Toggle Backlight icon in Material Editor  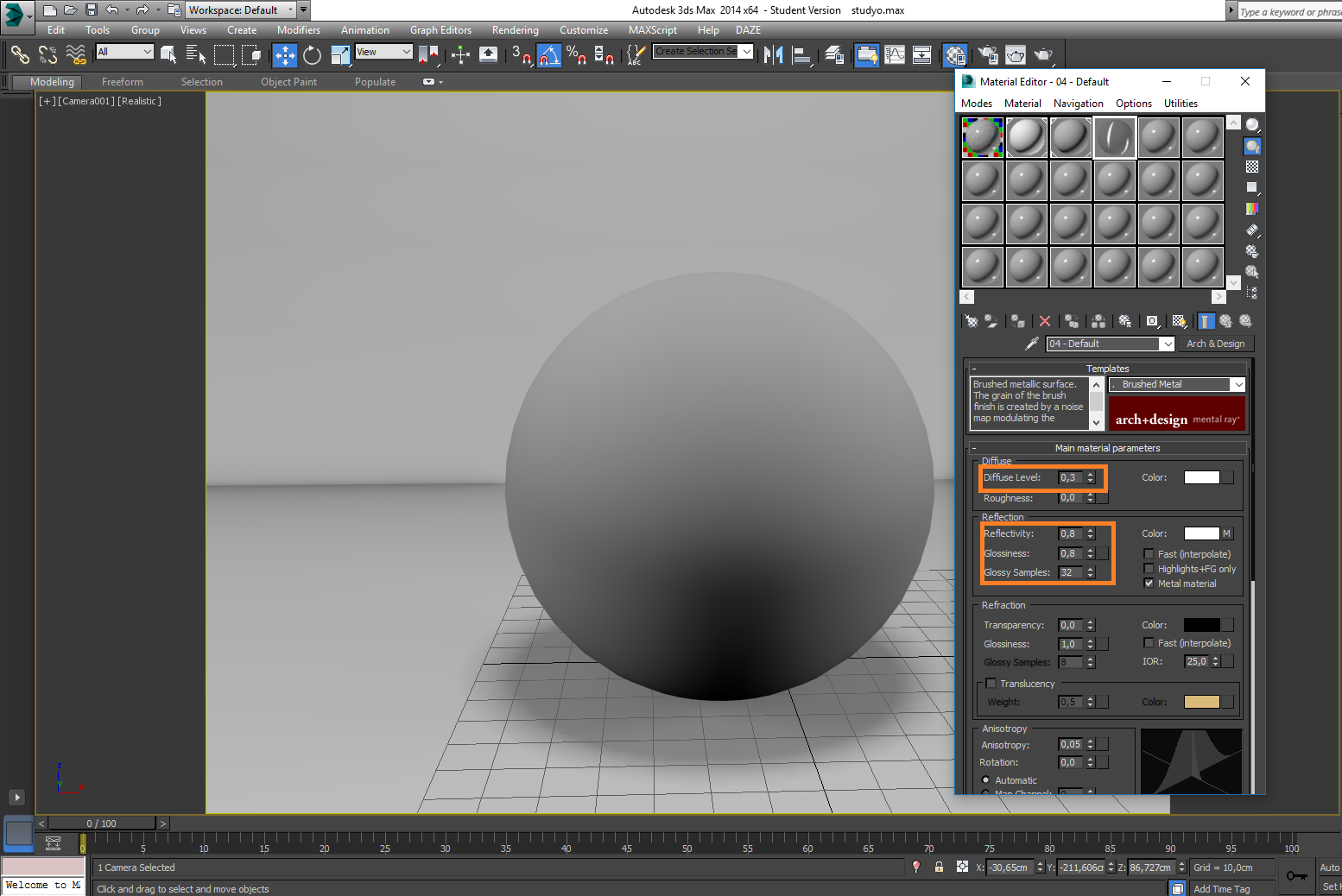(1252, 147)
